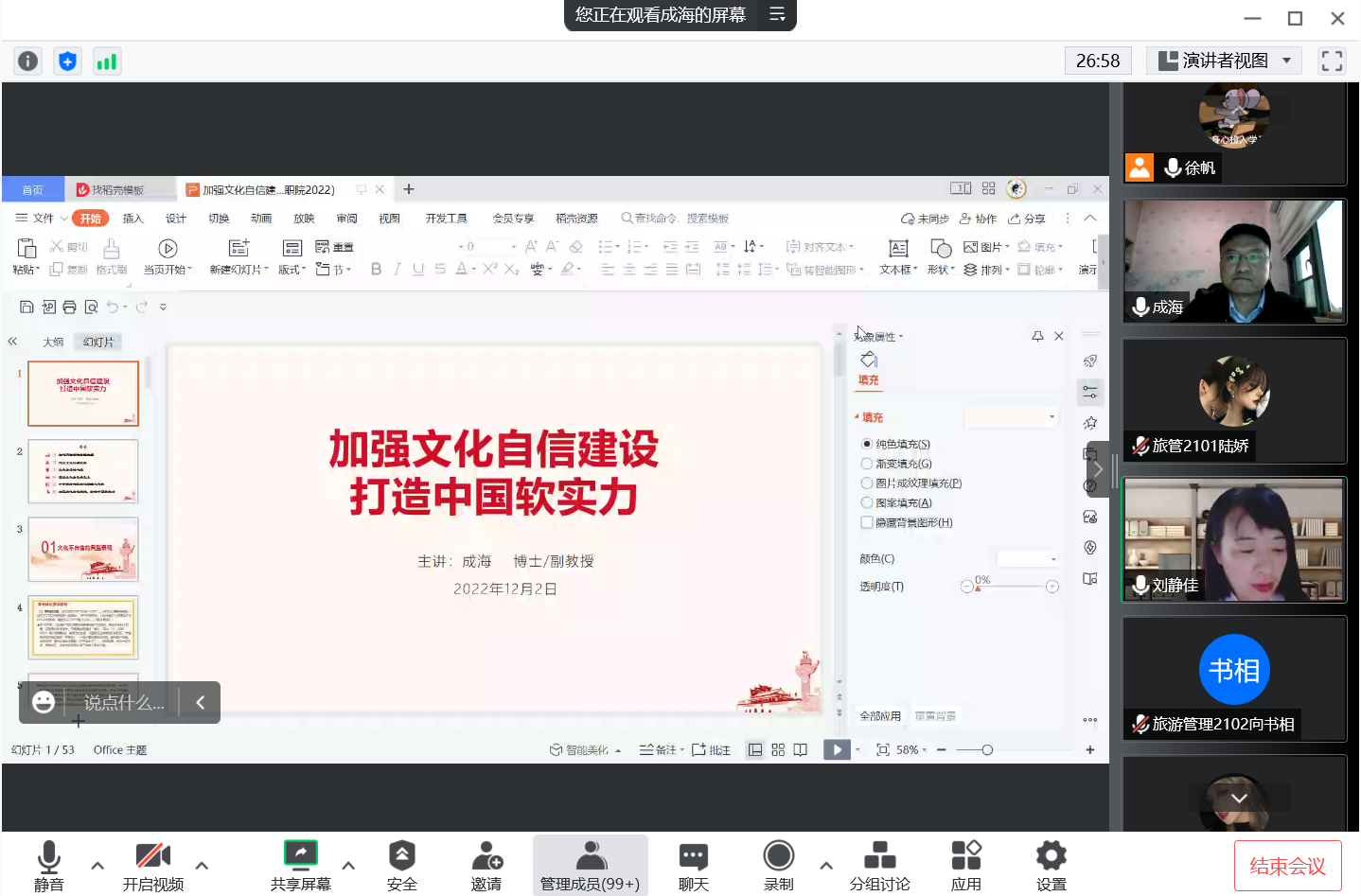Open 分组讨论 breakout rooms
The image size is (1361, 896).
879,866
